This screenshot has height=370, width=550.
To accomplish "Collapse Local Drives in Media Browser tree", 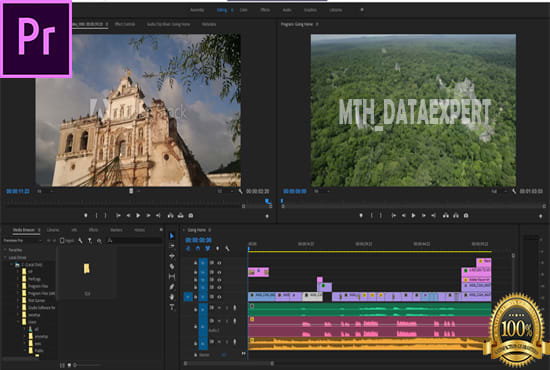I will (x=5, y=257).
